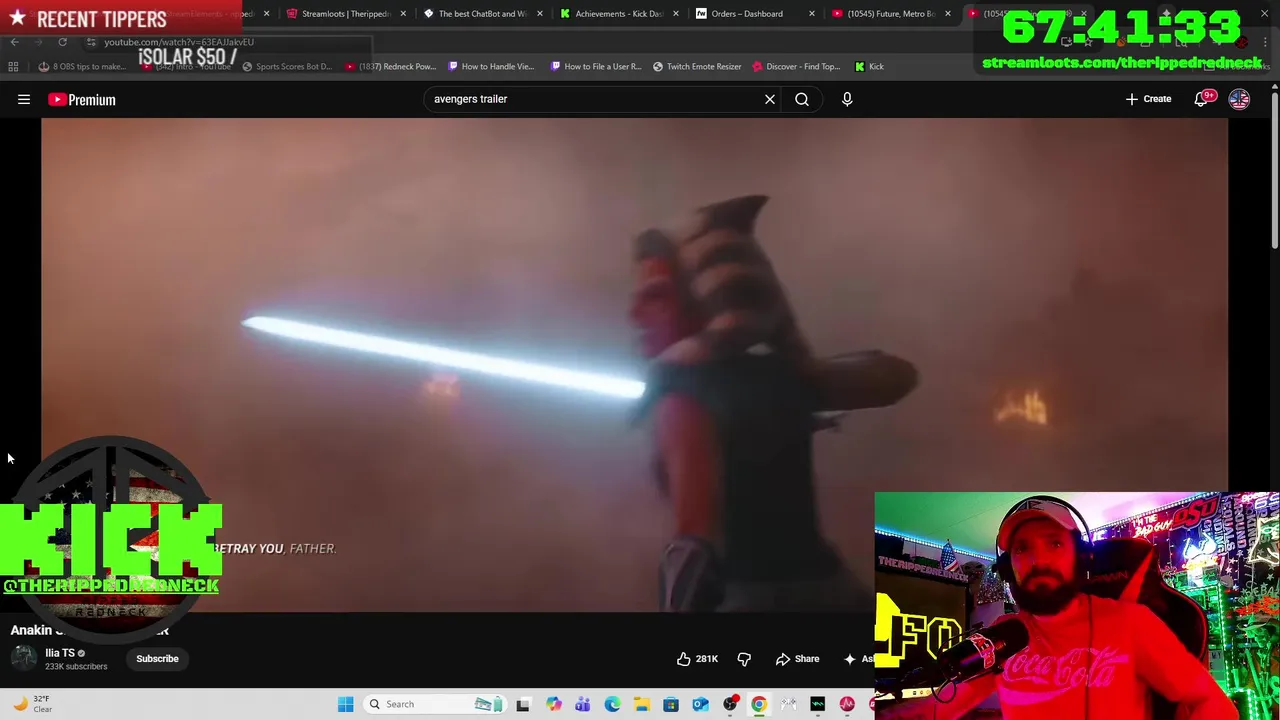Screen dimensions: 1280x720
Task: Switch to OBS Studio on the taskbar
Action: tap(730, 704)
